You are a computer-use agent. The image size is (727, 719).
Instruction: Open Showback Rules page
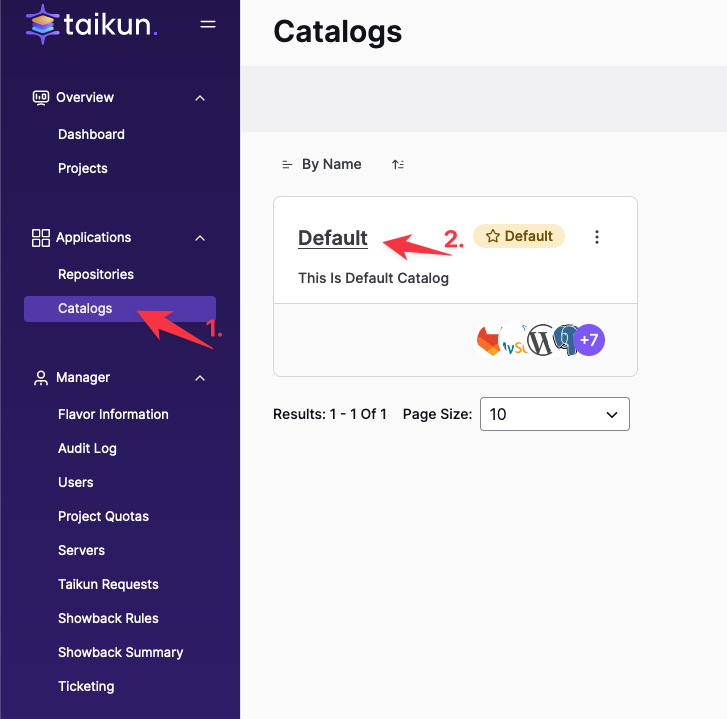[108, 618]
